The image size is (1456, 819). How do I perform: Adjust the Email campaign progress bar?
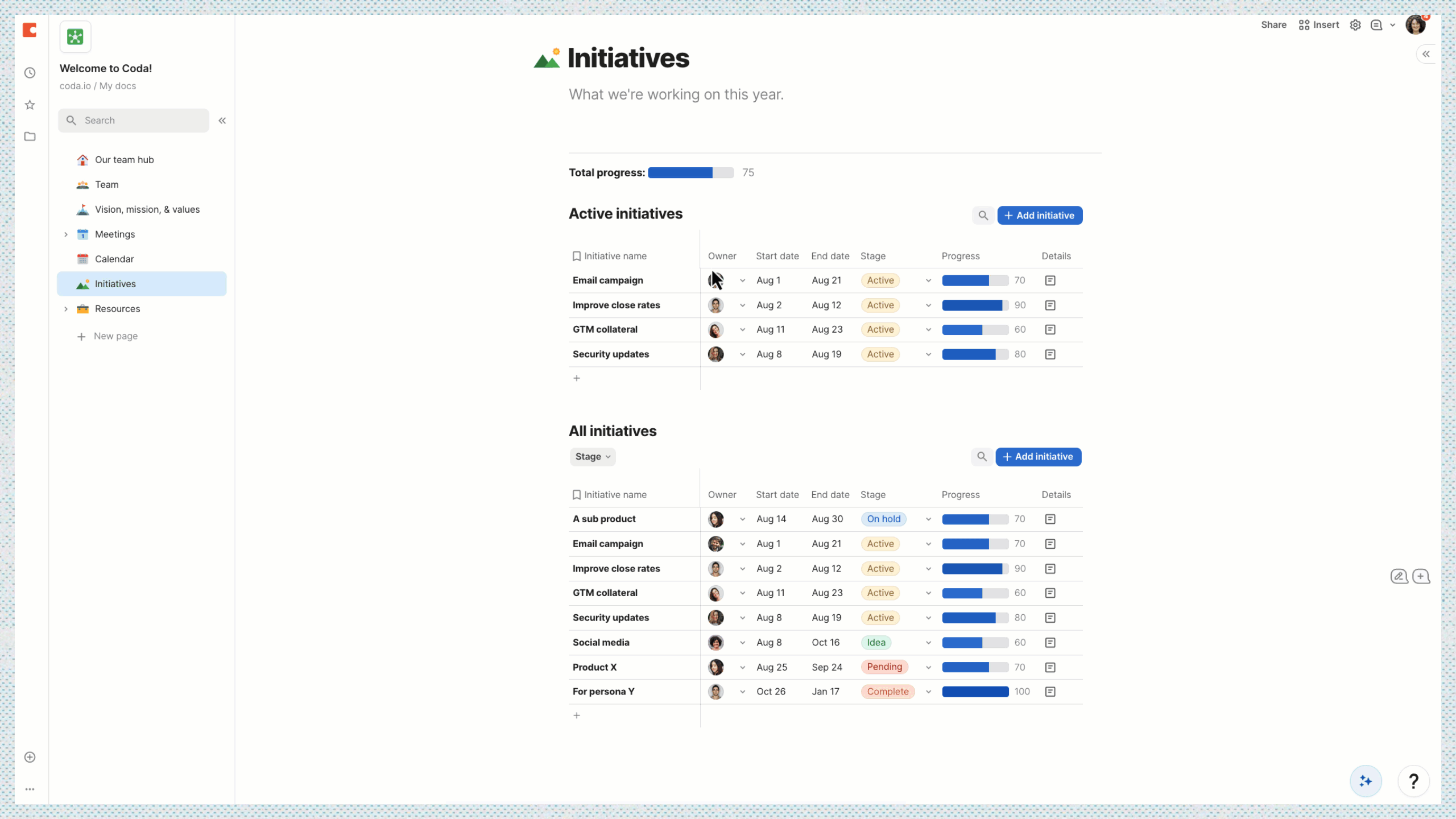tap(975, 280)
